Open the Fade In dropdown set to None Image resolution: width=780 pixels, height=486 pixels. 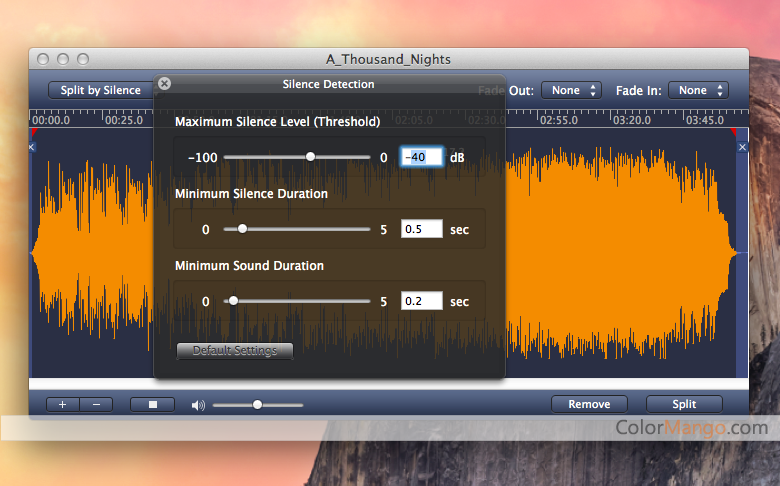[698, 90]
